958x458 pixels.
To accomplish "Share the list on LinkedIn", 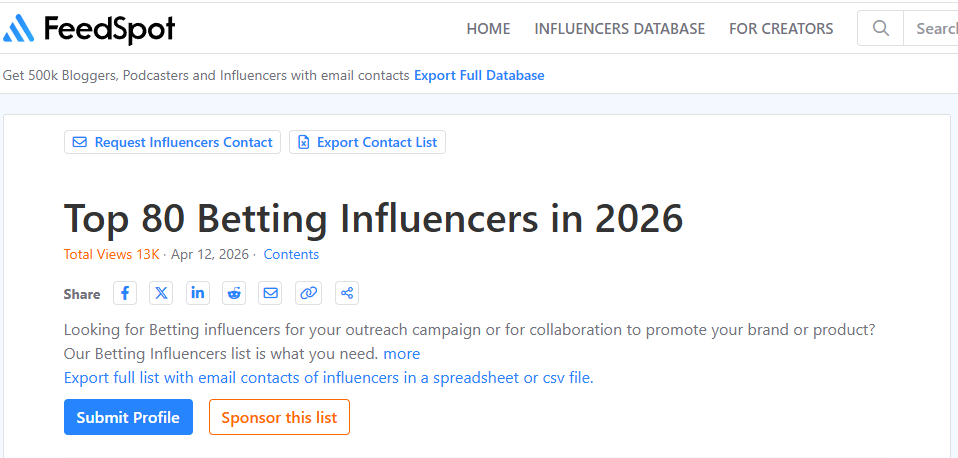I will (197, 293).
